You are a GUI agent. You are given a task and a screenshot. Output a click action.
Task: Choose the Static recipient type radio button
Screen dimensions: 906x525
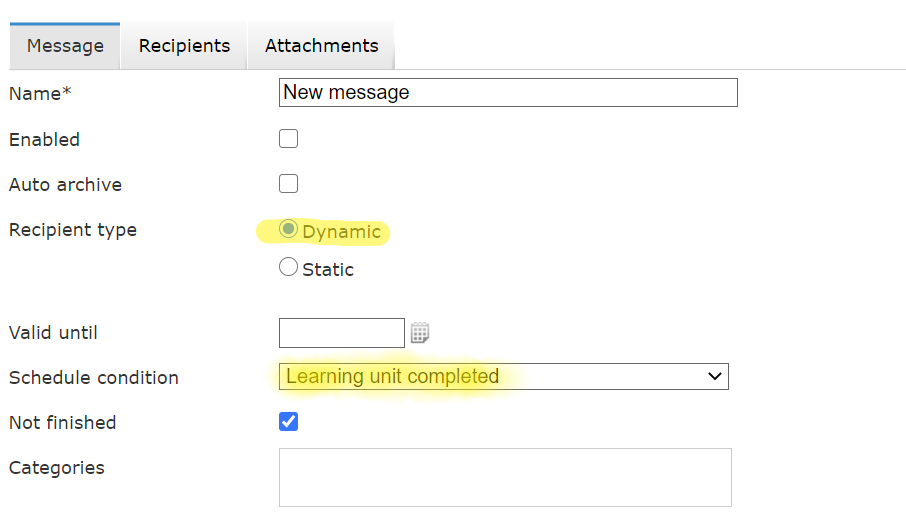pos(288,267)
